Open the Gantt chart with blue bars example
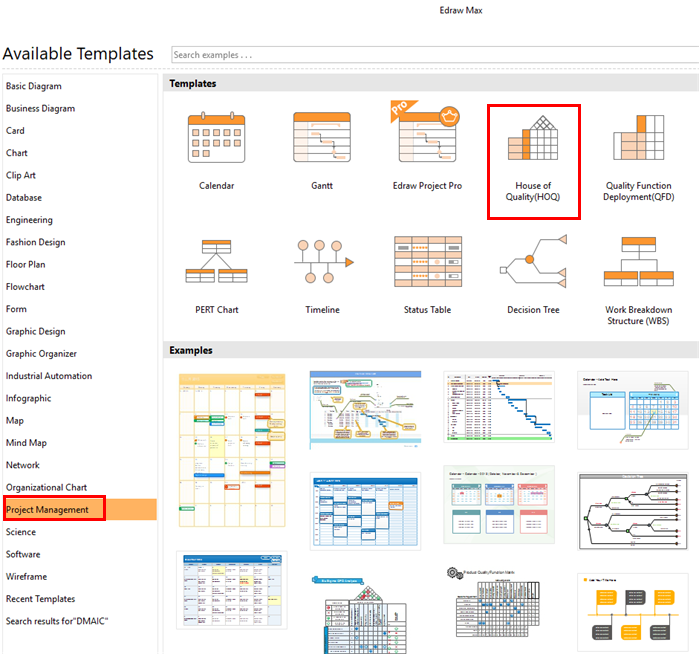Viewport: 699px width, 654px height. [499, 407]
